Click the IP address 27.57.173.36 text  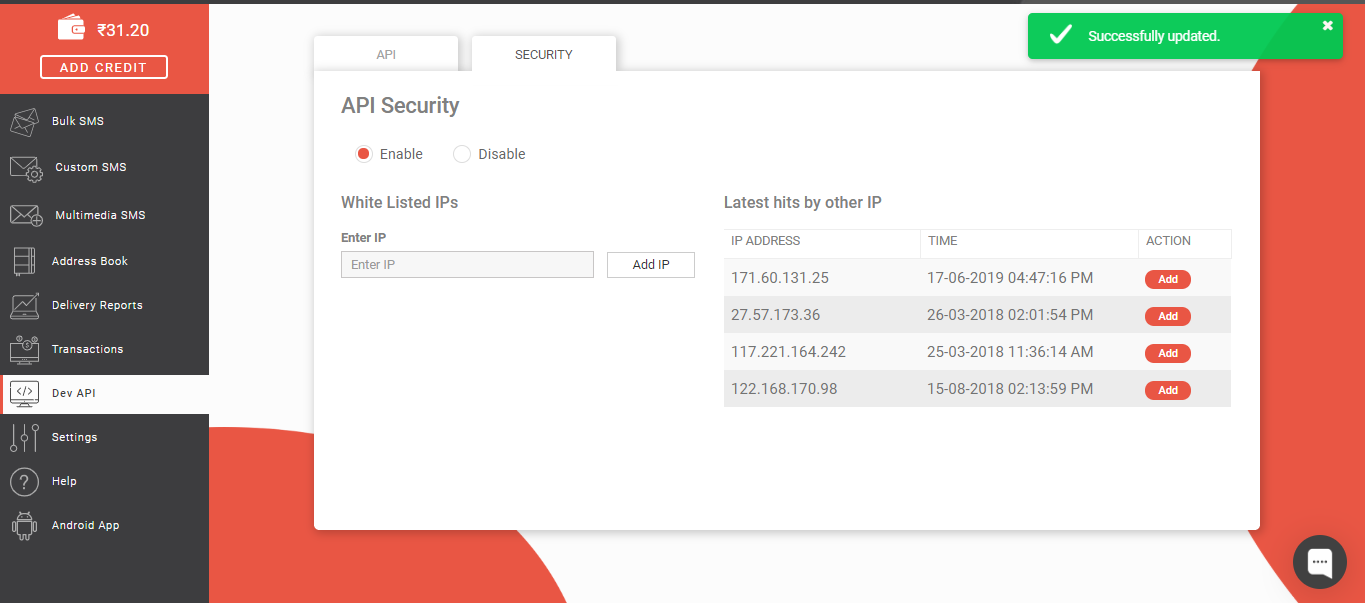tap(775, 315)
